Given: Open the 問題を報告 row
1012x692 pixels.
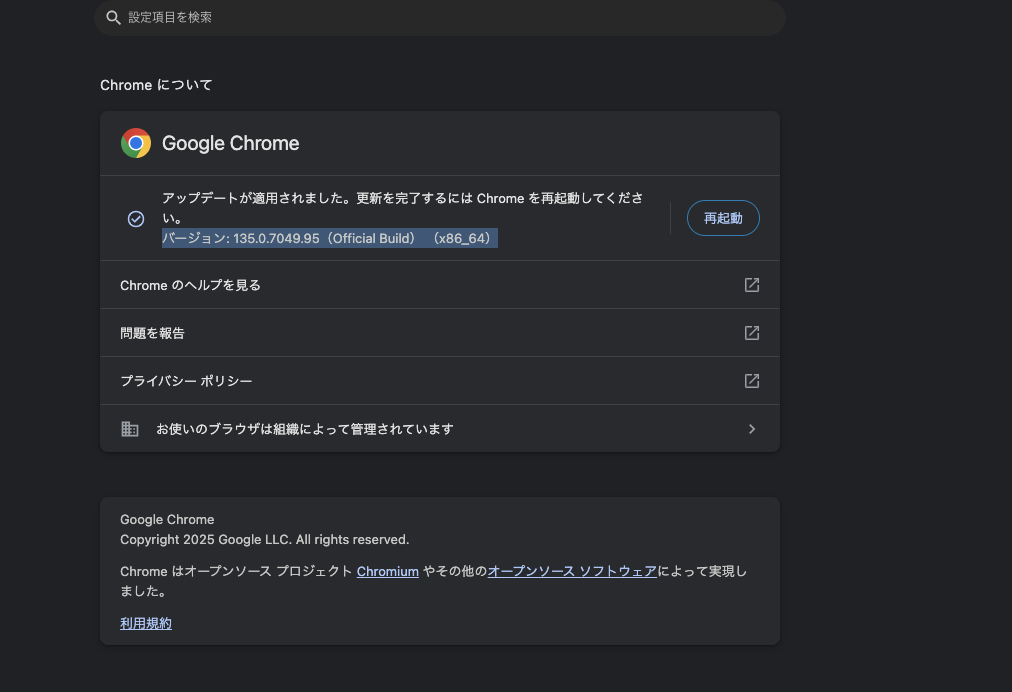Looking at the screenshot, I should click(x=440, y=332).
